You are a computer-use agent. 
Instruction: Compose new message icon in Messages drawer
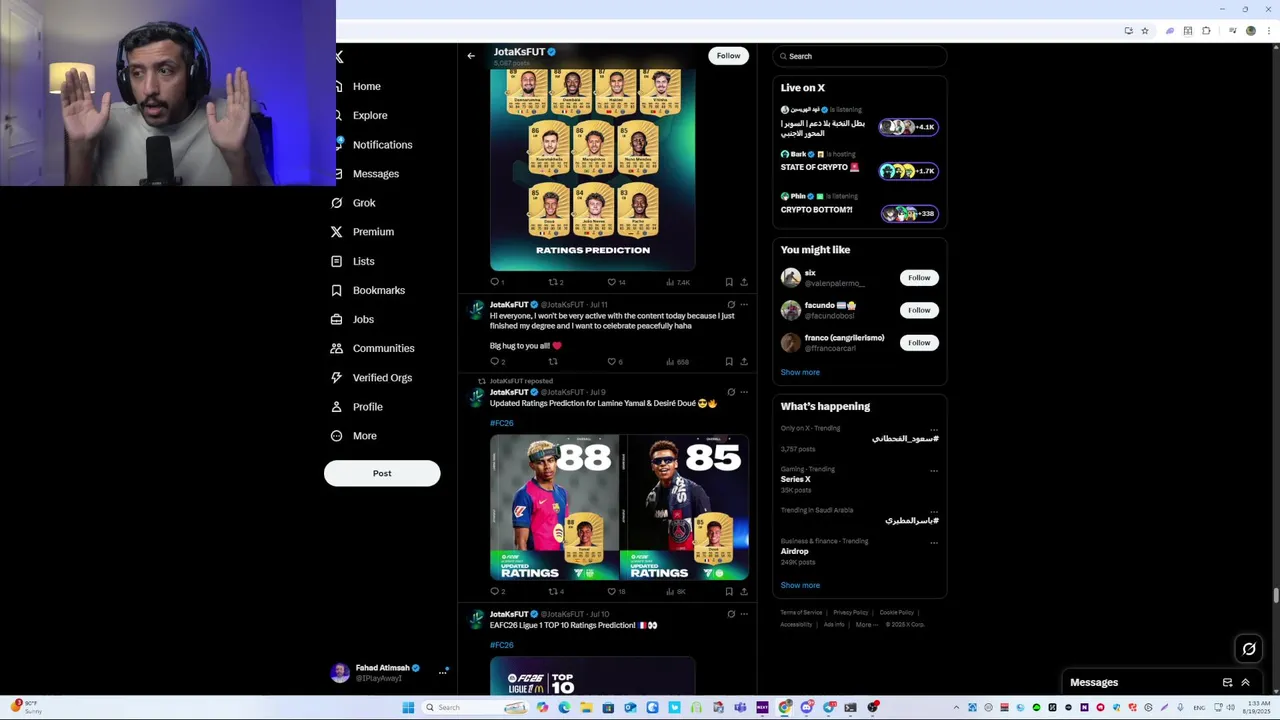coord(1227,682)
